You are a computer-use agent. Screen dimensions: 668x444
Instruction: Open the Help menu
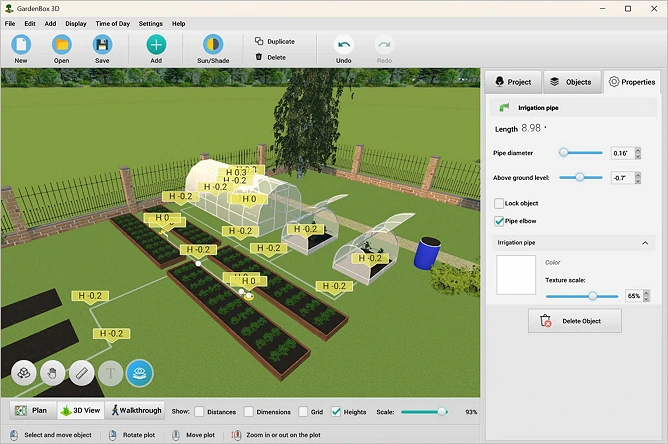point(179,23)
